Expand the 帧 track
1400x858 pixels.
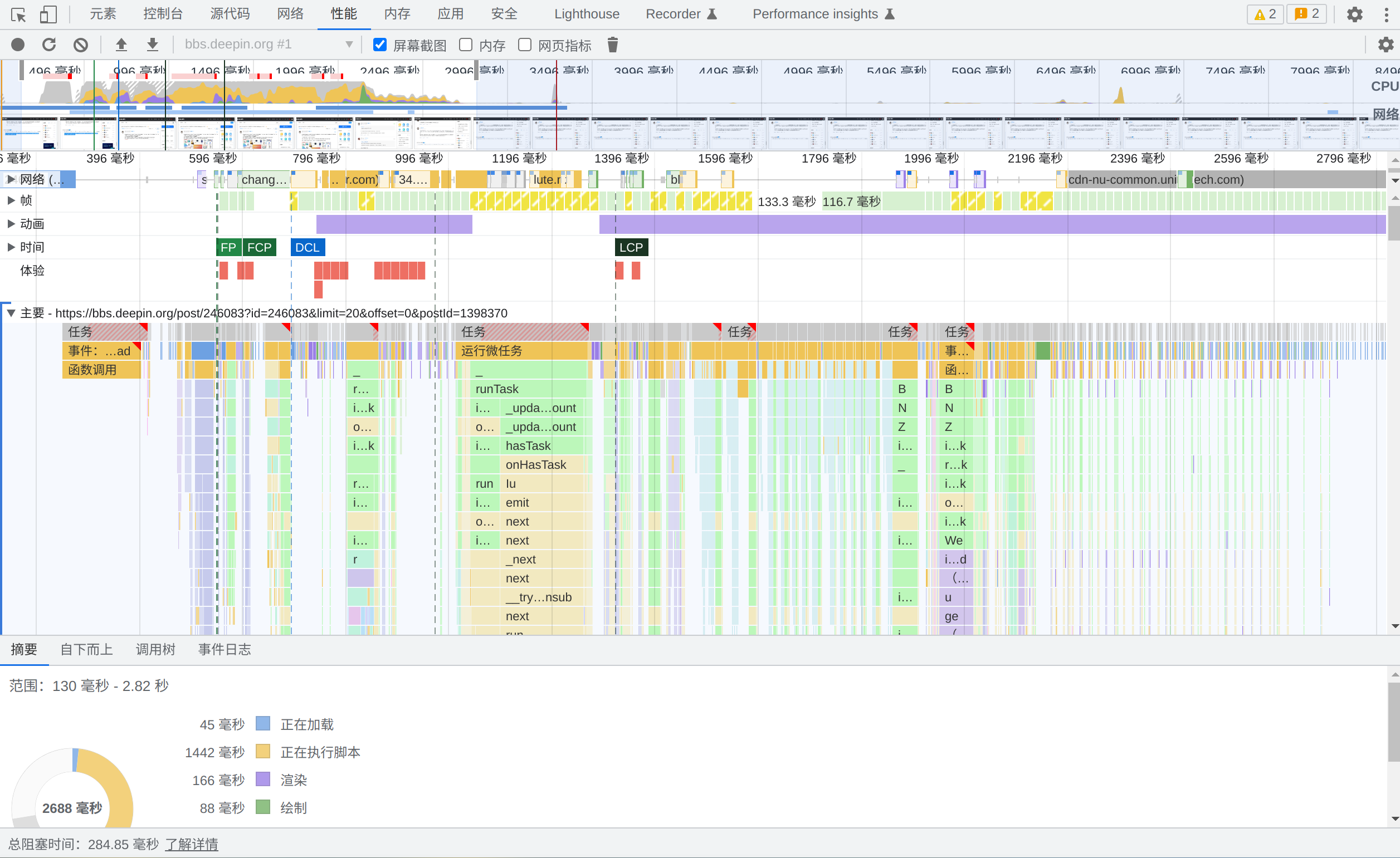(11, 200)
